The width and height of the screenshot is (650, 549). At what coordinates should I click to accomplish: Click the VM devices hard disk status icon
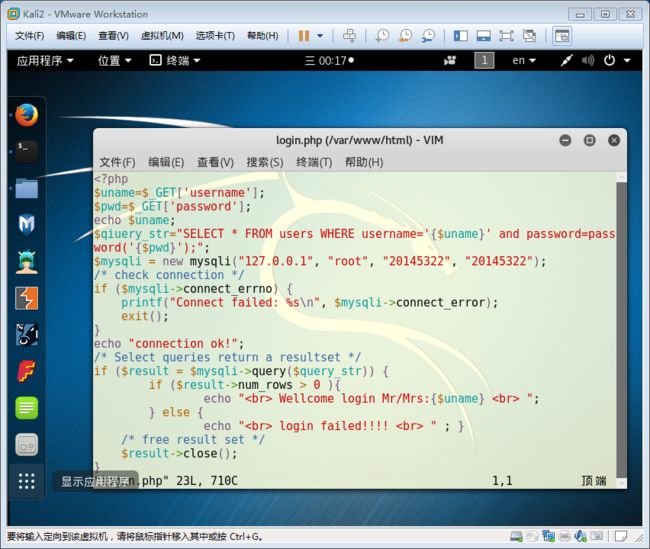pos(516,537)
